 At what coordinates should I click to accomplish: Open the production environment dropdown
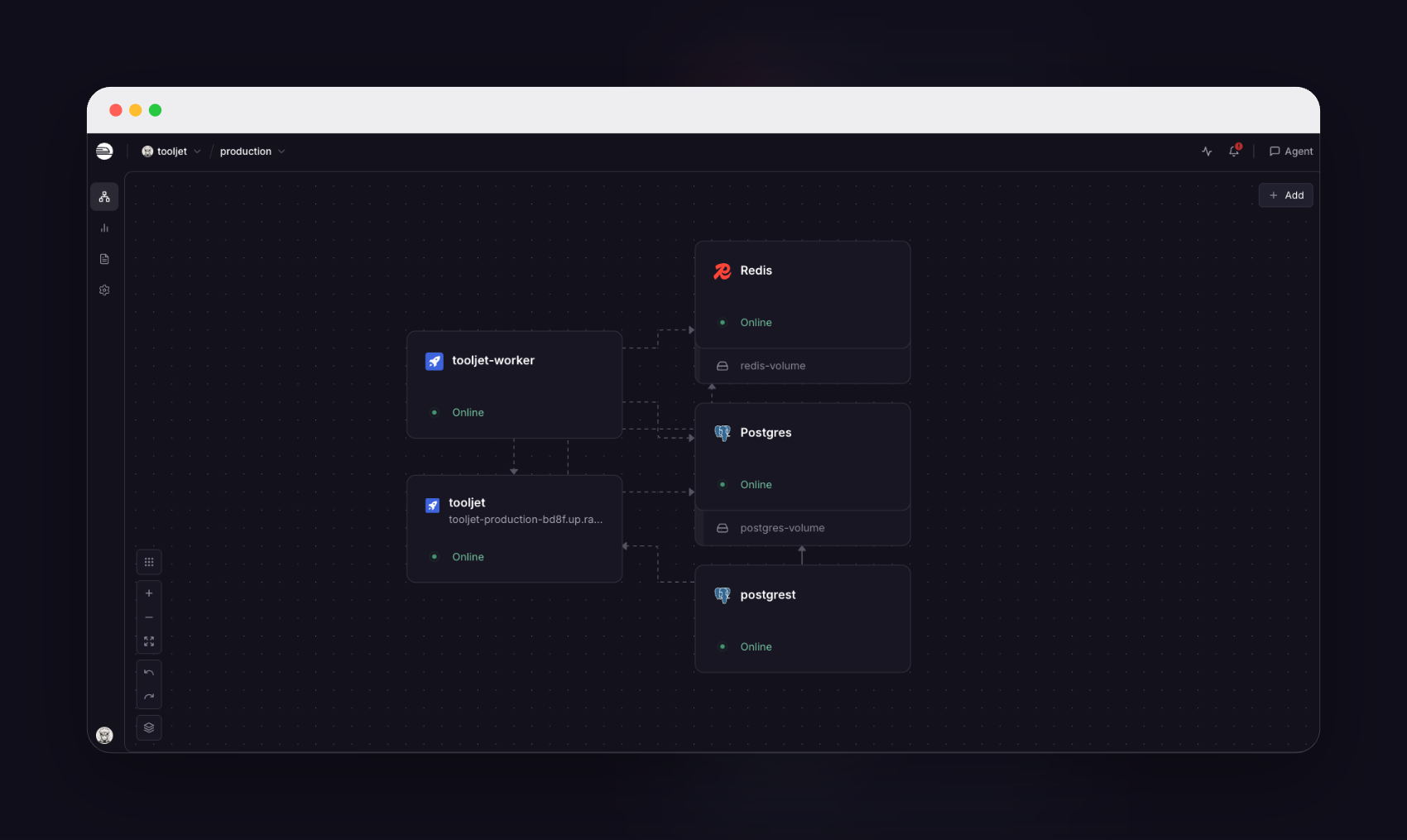[252, 151]
